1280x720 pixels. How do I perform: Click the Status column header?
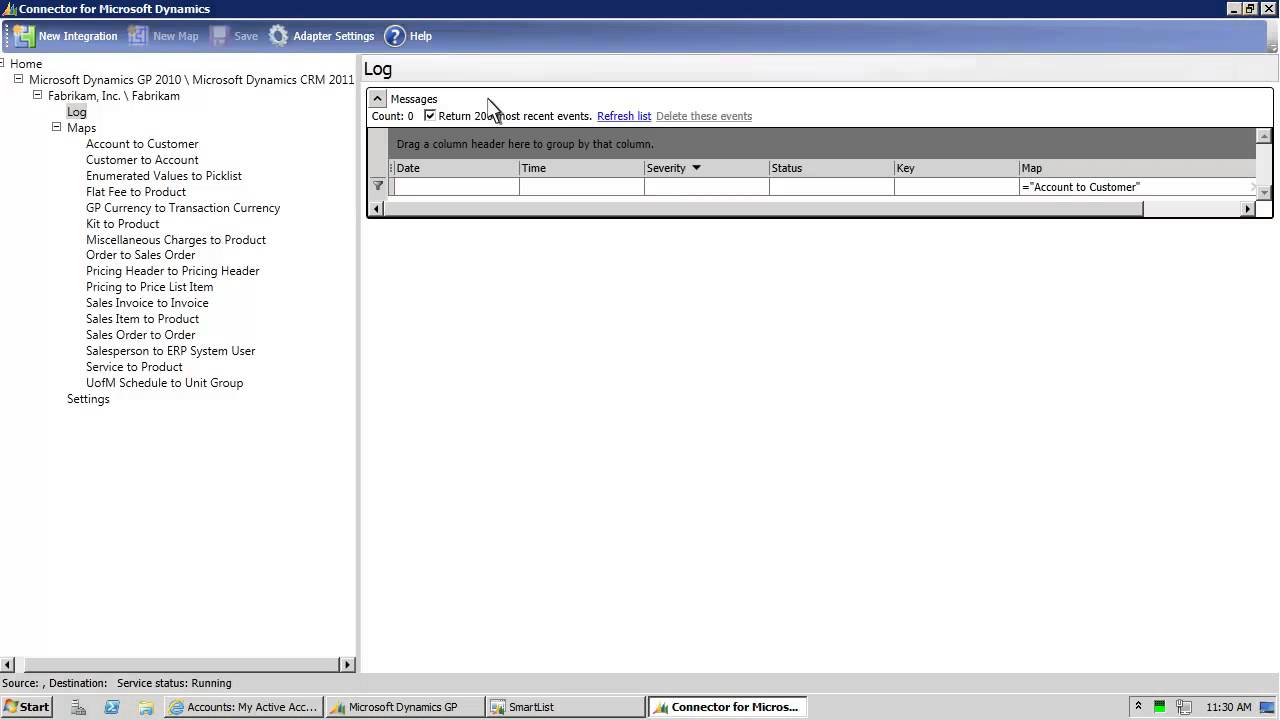(831, 168)
